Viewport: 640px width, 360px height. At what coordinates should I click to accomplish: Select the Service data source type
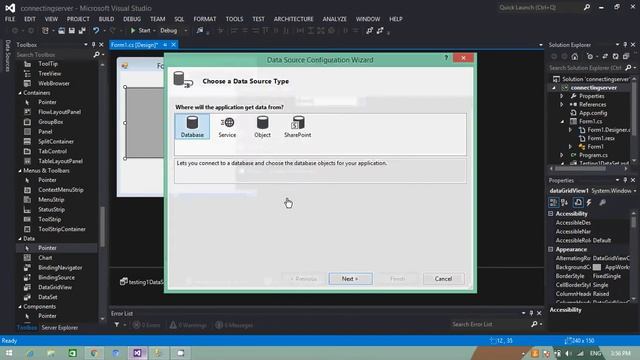click(227, 127)
